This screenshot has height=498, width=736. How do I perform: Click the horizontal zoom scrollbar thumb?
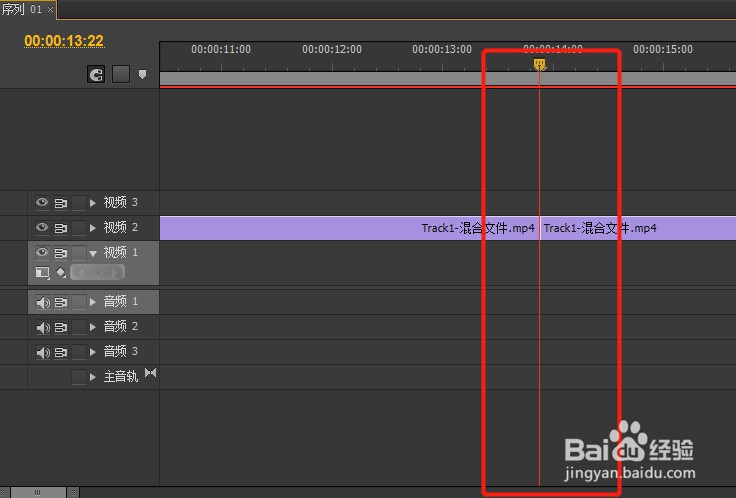[x=38, y=492]
